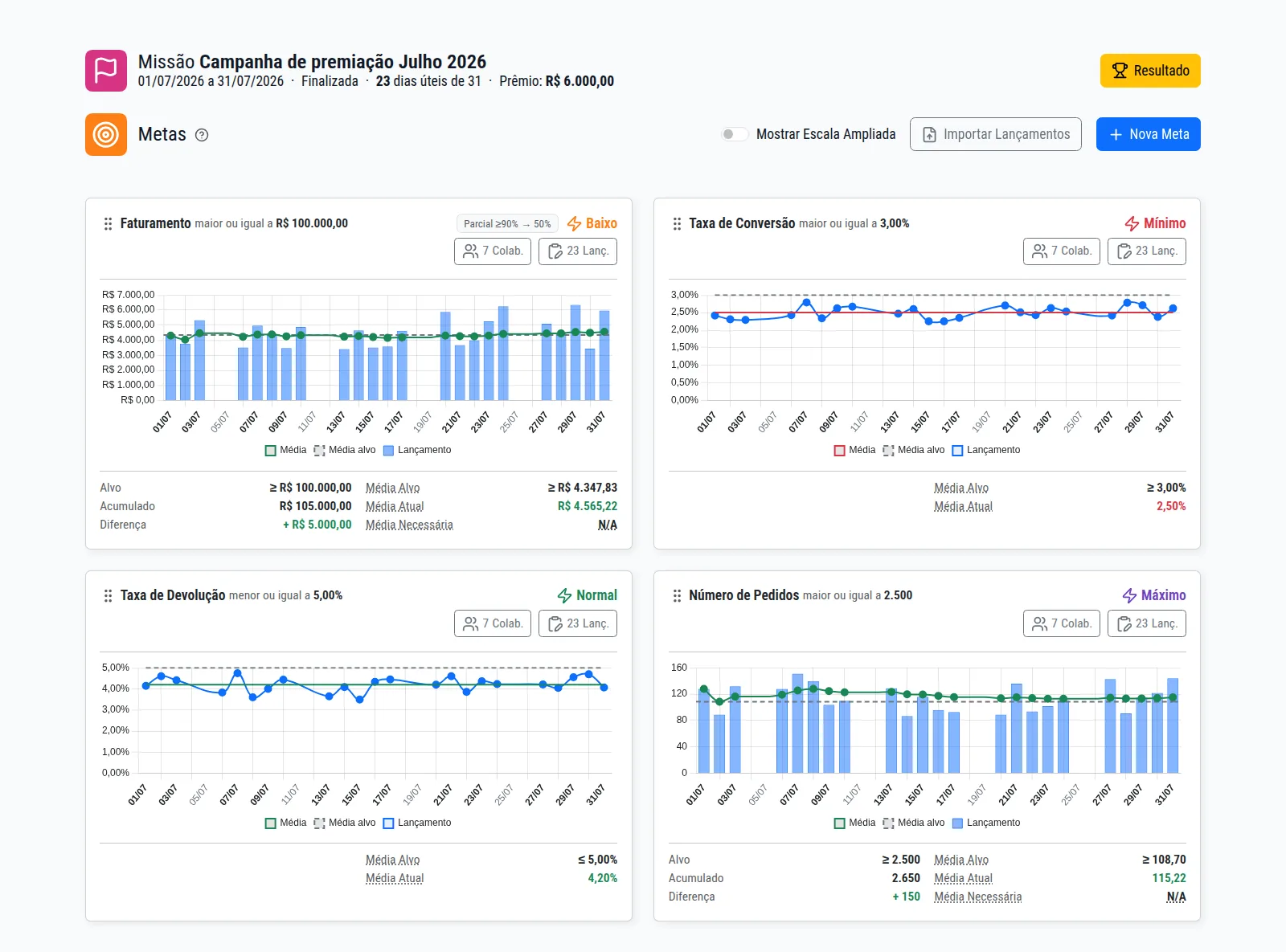Click Importar Lançamentos button
Screen dimensions: 1286x952
(x=996, y=134)
